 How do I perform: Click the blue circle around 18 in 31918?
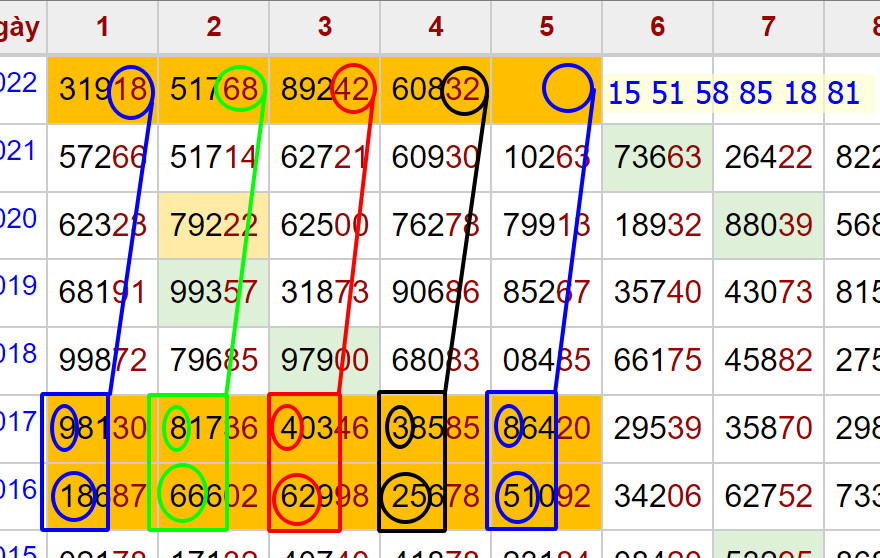131,92
